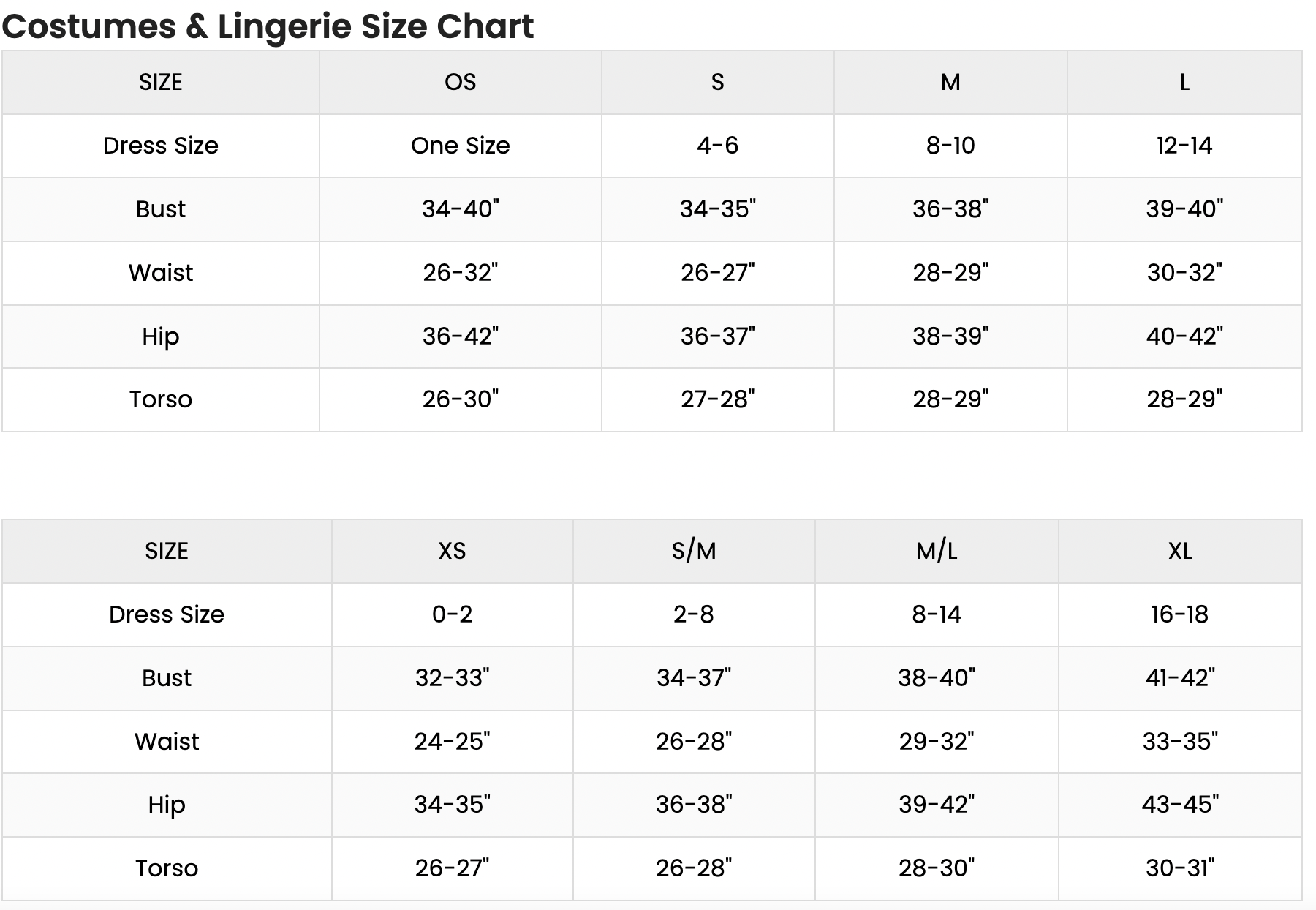Click the 12-14 dress size cell
Viewport: 1316px width, 910px height.
pyautogui.click(x=1184, y=146)
